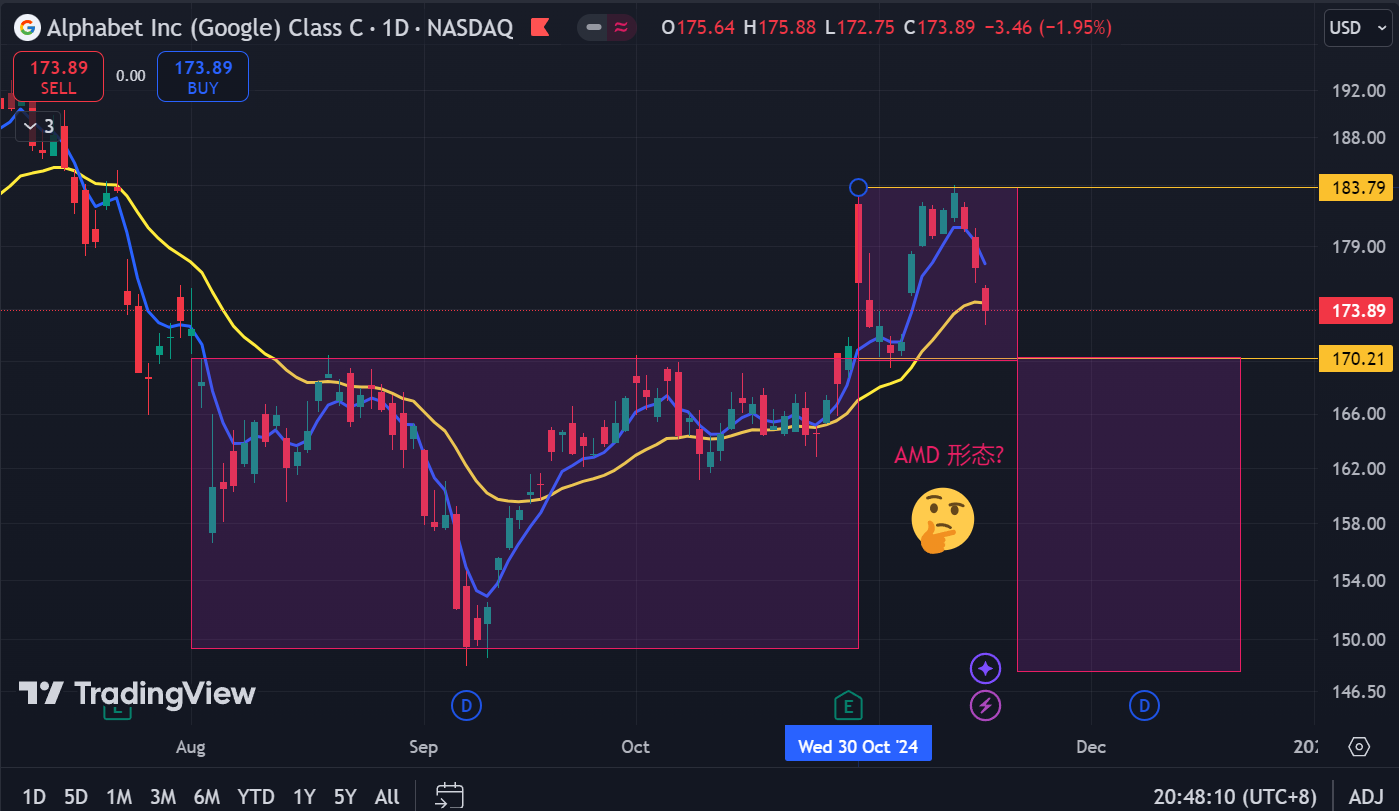This screenshot has width=1399, height=811.
Task: Click the red flag symbol marker
Action: [540, 27]
